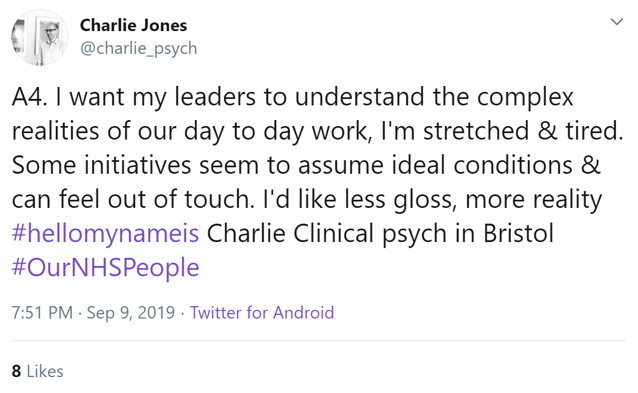Click the Sep 9, 2019 date

tap(131, 313)
